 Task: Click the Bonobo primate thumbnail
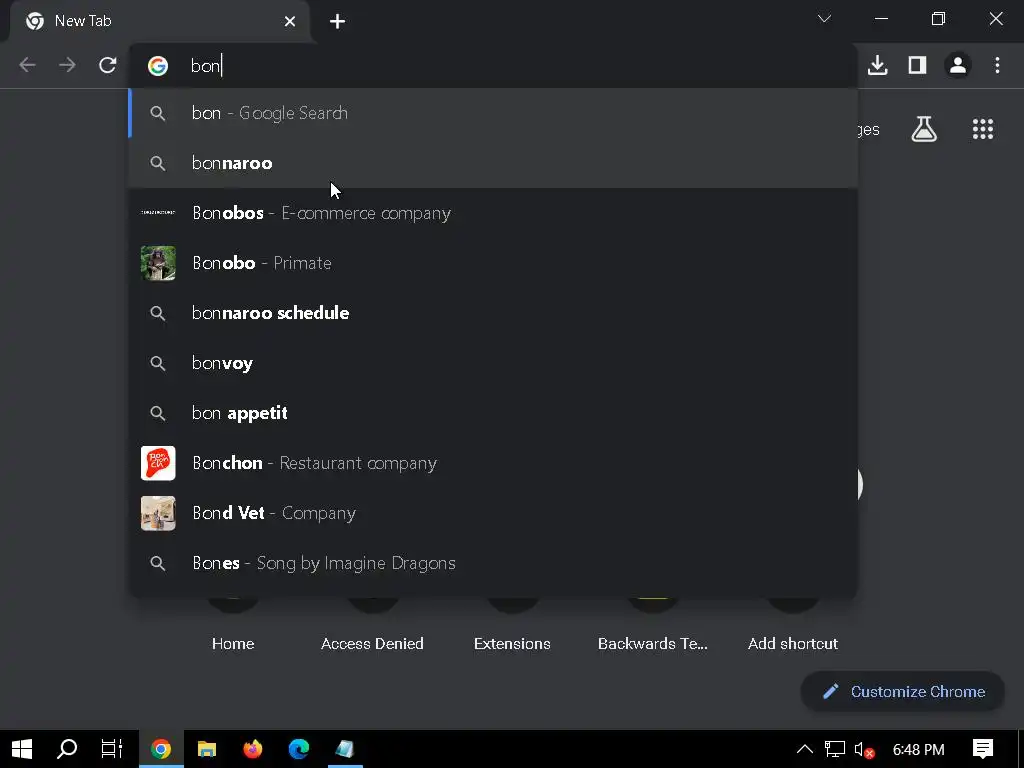[x=158, y=263]
